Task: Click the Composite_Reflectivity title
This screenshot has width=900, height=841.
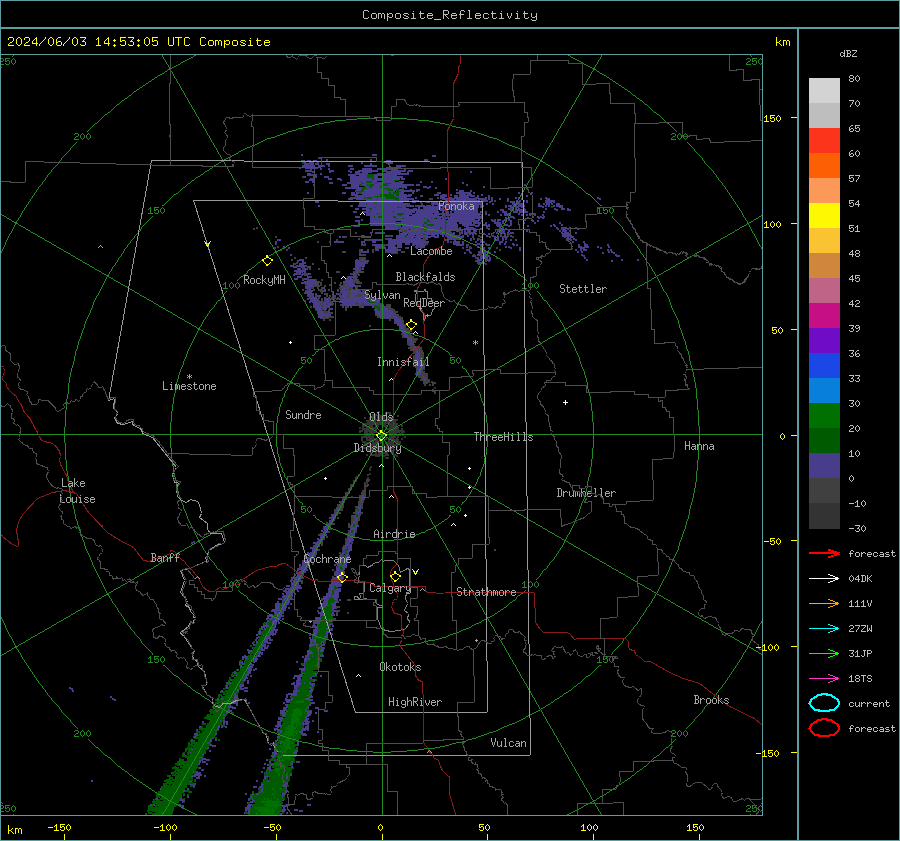Action: [x=450, y=15]
